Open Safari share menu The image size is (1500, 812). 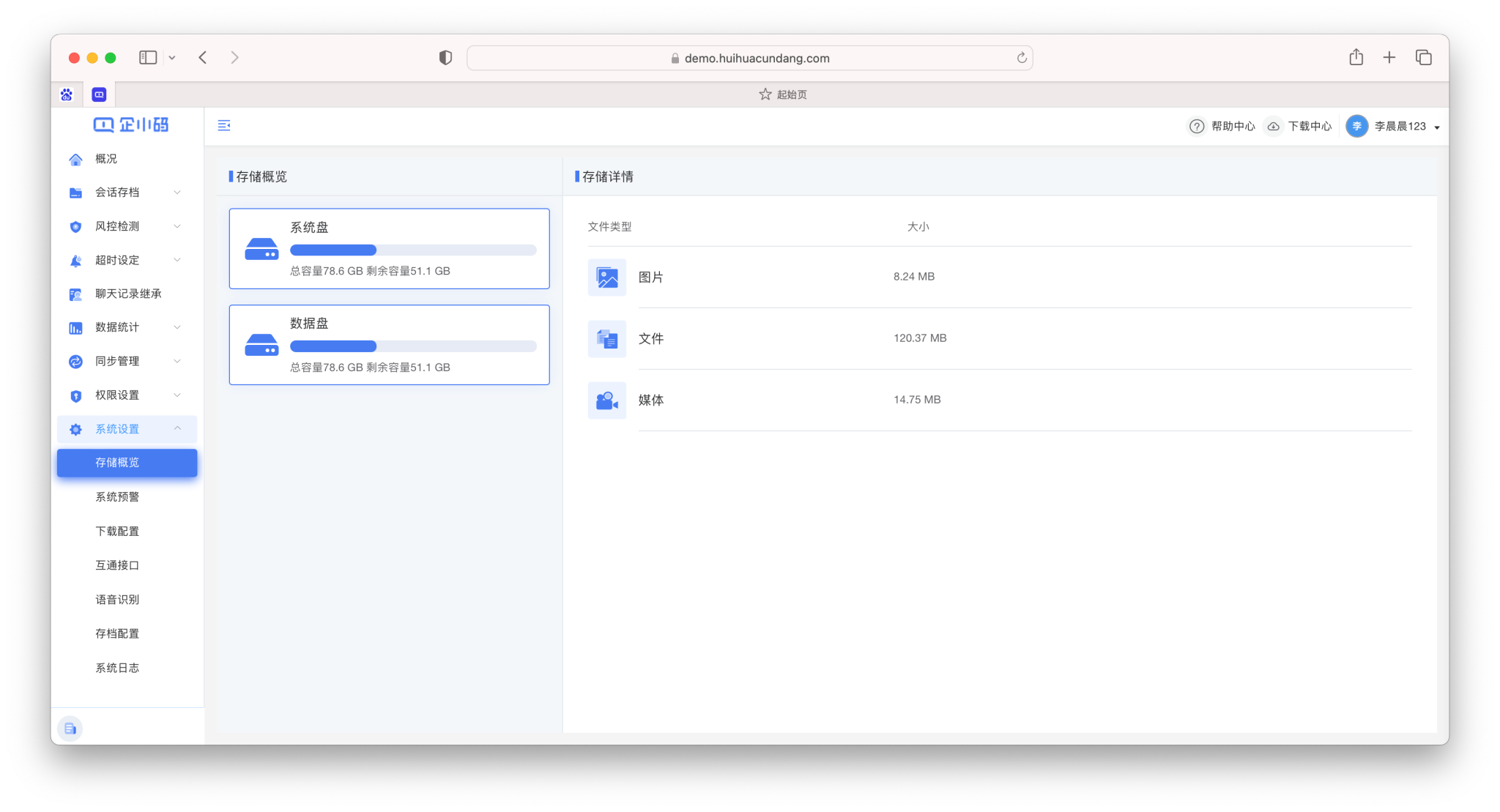click(1356, 57)
